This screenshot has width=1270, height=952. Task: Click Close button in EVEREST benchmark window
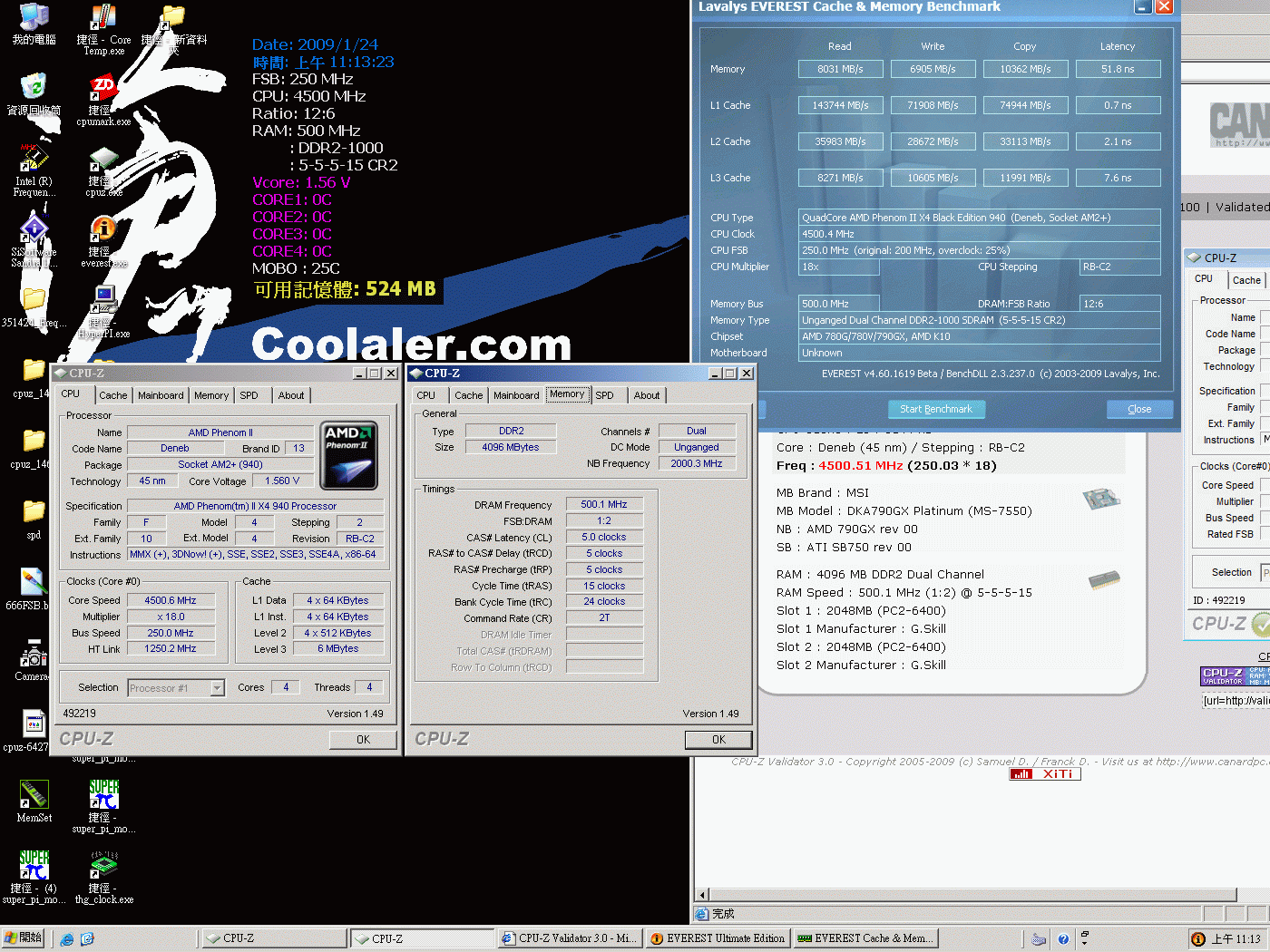(1139, 409)
